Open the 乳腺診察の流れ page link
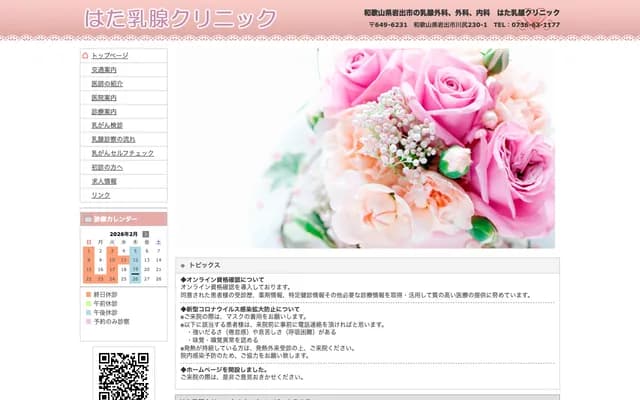The height and width of the screenshot is (400, 640). (113, 139)
